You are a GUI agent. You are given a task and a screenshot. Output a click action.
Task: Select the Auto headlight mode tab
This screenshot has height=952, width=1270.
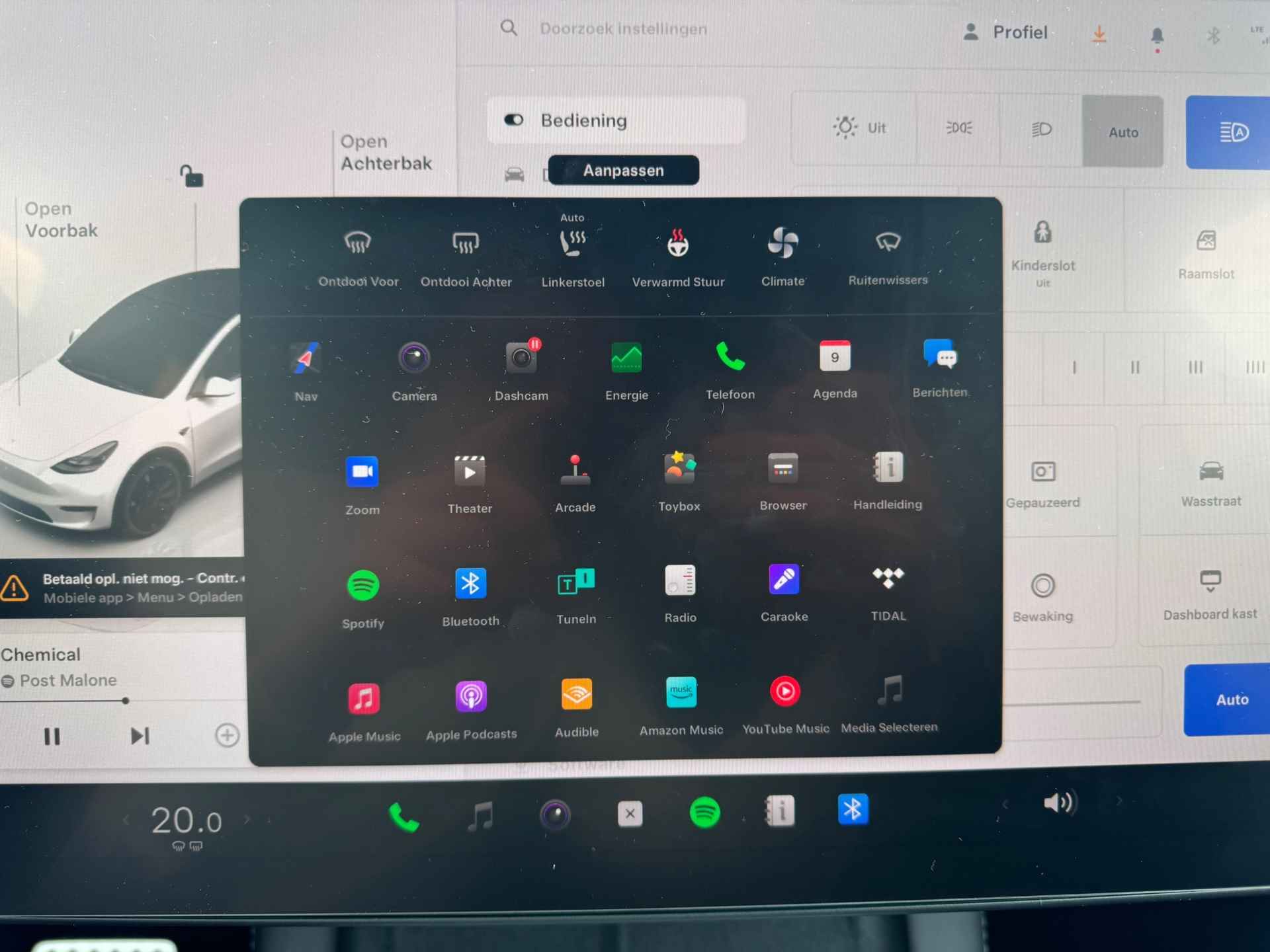[x=1121, y=132]
